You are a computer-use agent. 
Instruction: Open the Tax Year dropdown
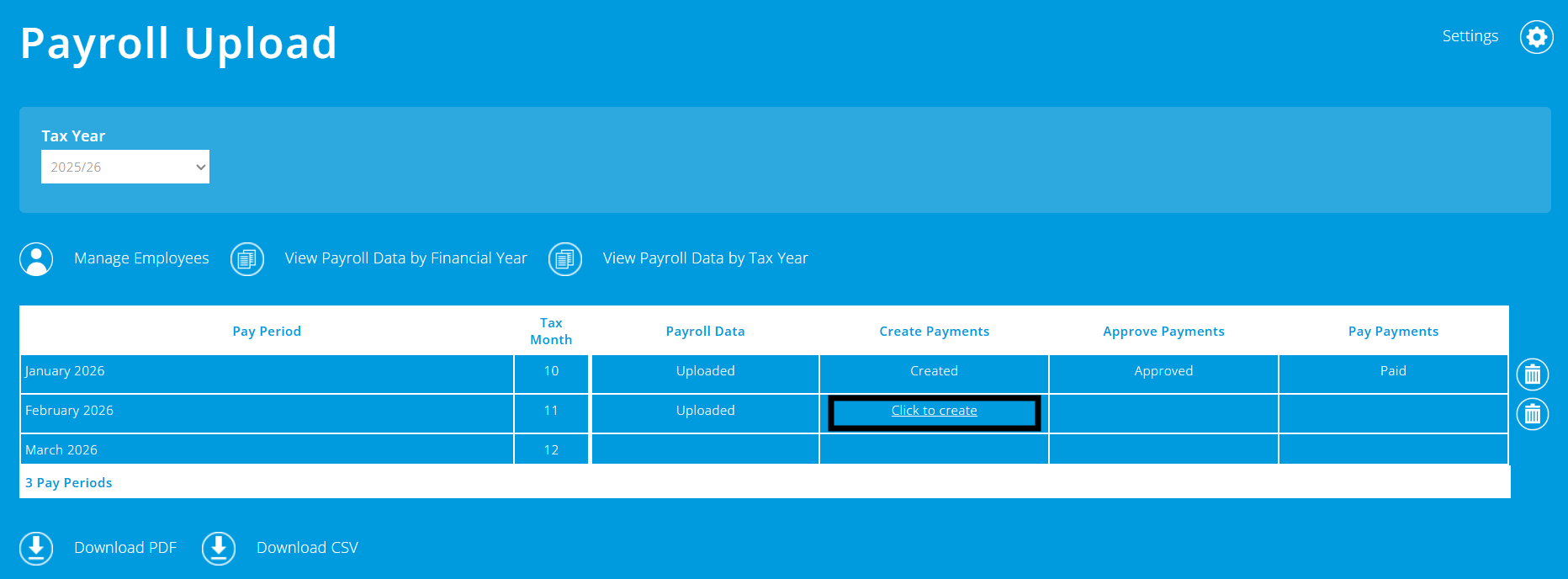(125, 167)
